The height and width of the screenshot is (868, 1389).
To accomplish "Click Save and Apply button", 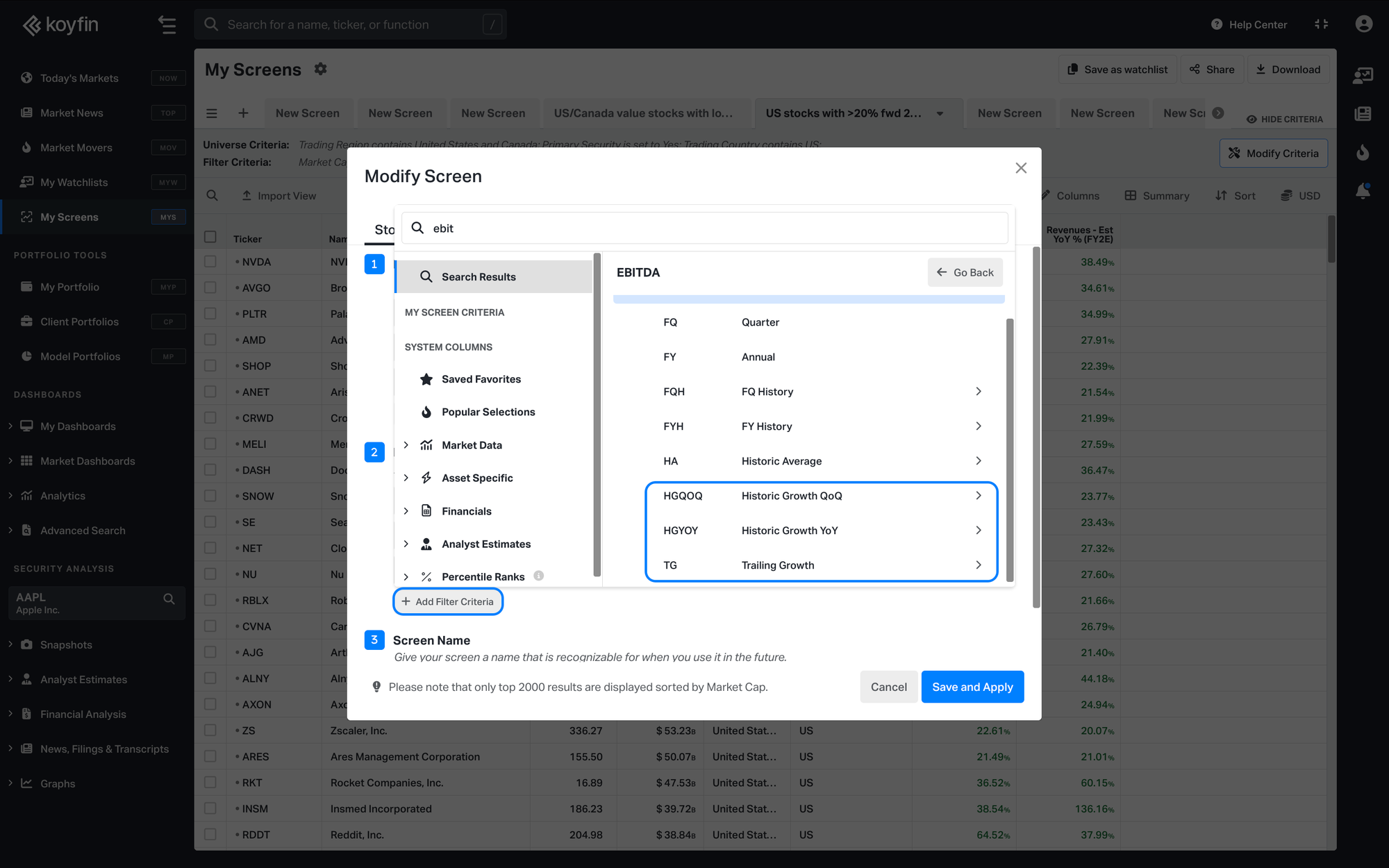I will tap(972, 687).
